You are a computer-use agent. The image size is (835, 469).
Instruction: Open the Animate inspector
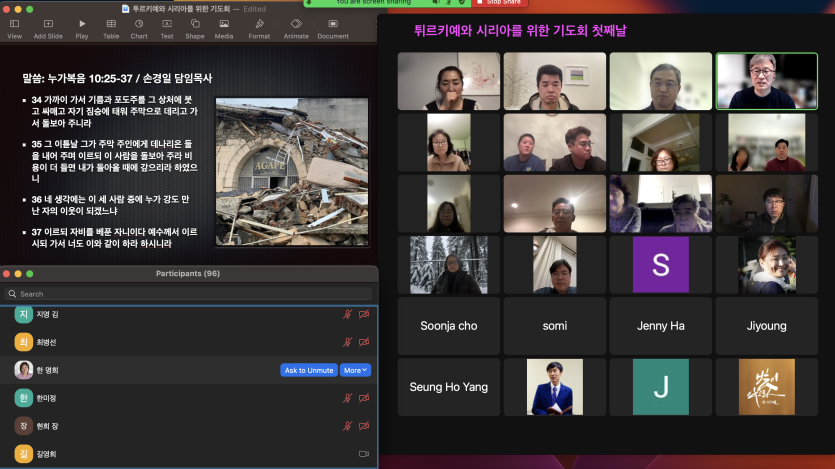pos(296,29)
